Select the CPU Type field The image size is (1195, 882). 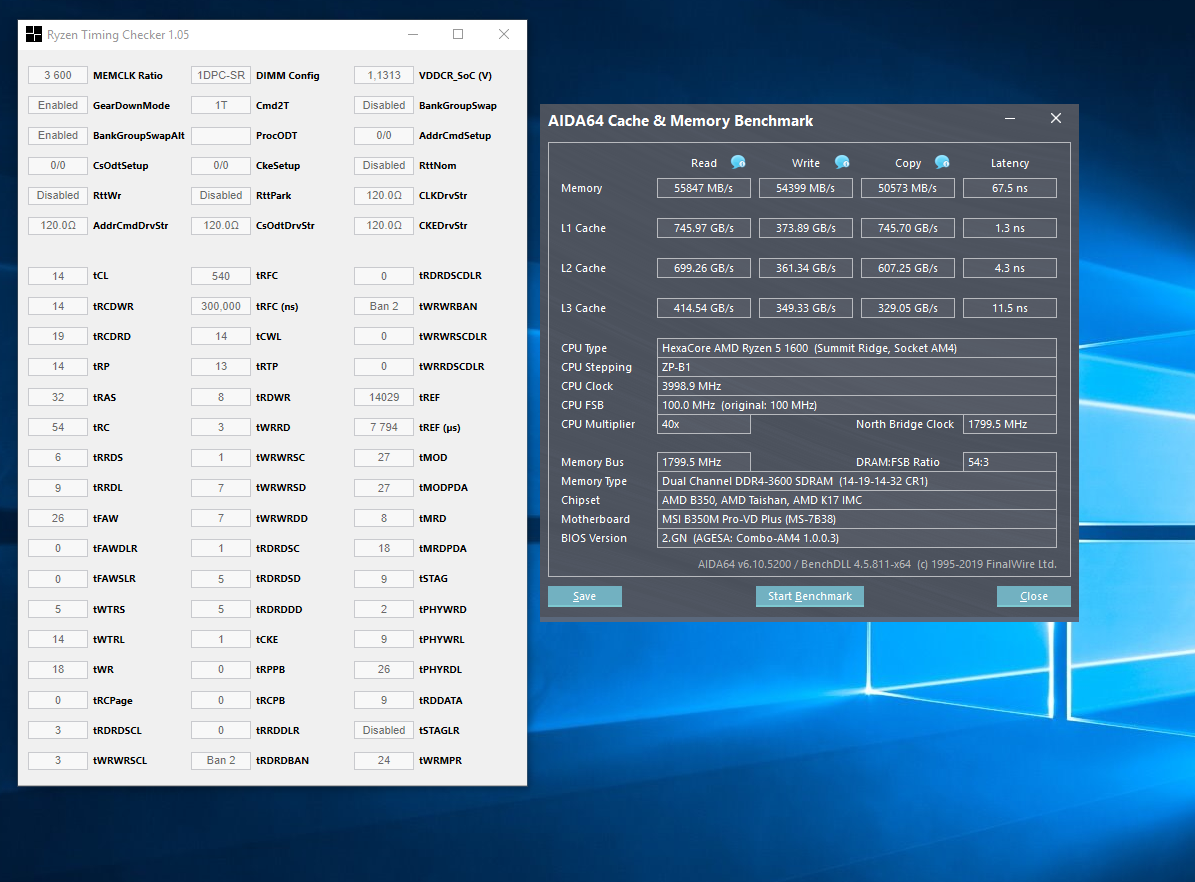click(x=856, y=348)
